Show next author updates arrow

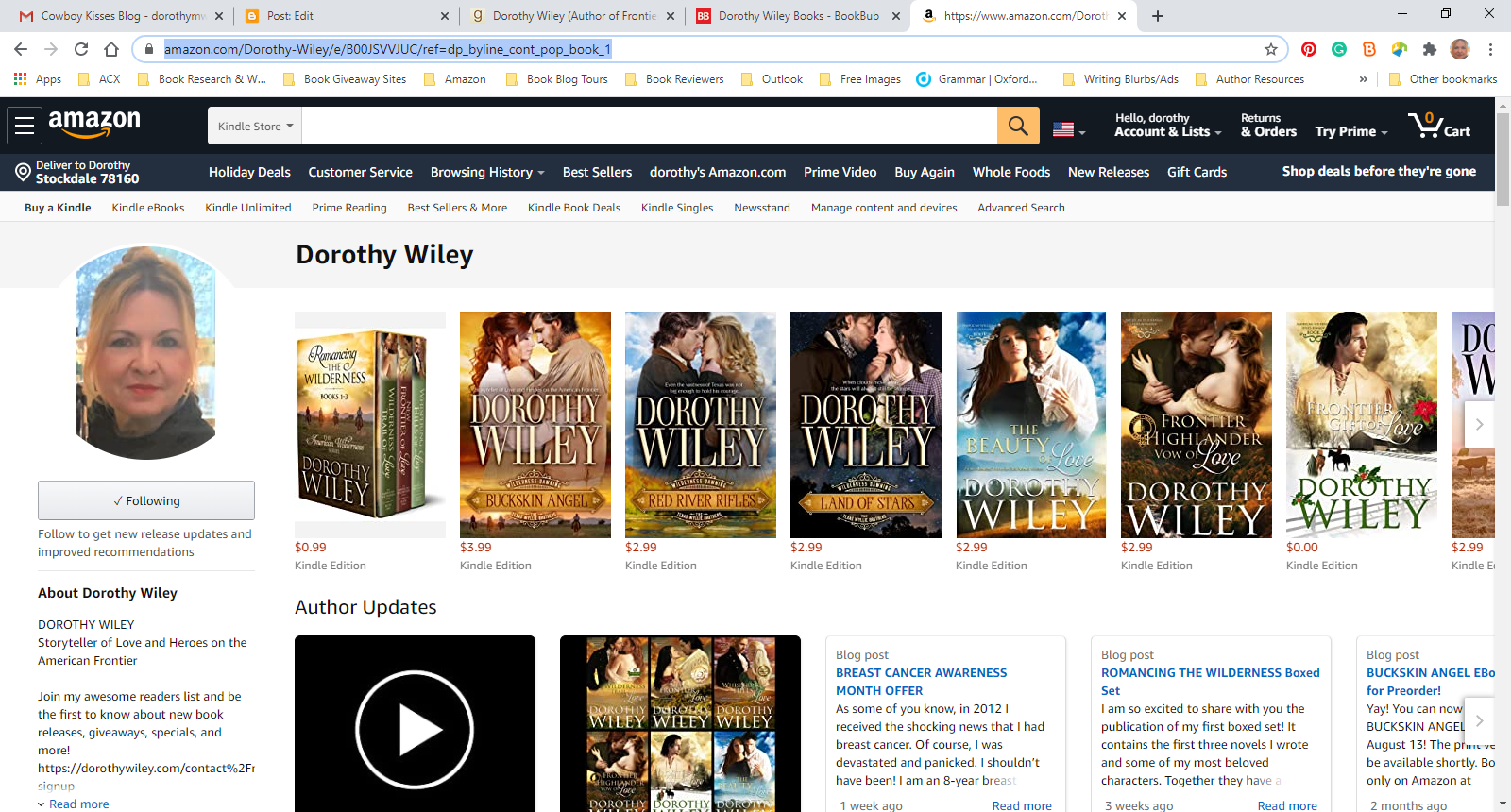tap(1479, 720)
